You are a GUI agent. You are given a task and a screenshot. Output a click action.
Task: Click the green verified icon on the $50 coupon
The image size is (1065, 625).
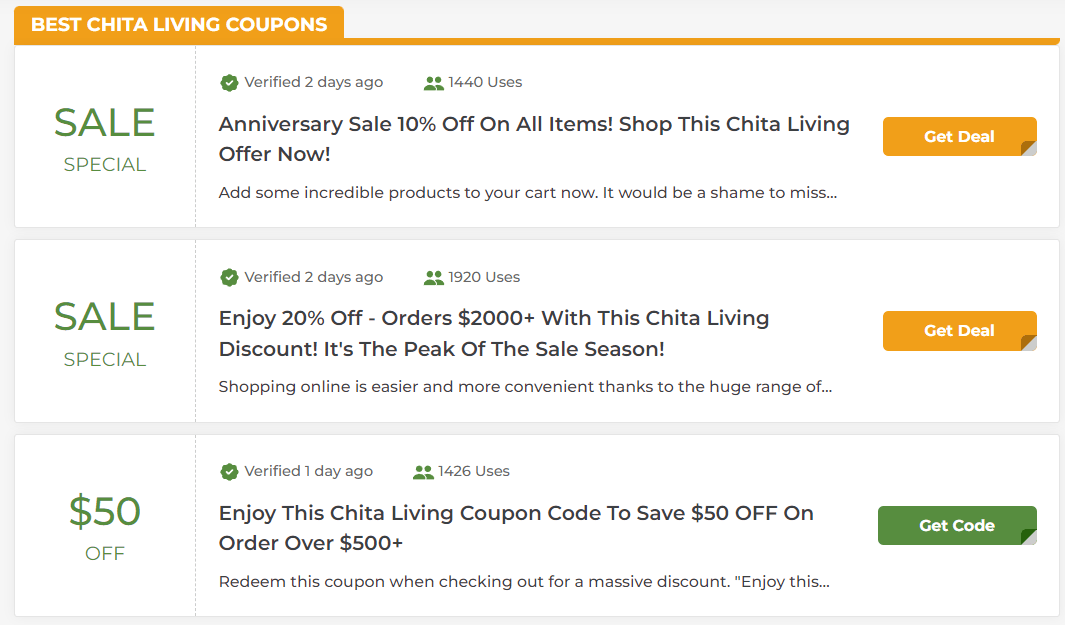[230, 471]
